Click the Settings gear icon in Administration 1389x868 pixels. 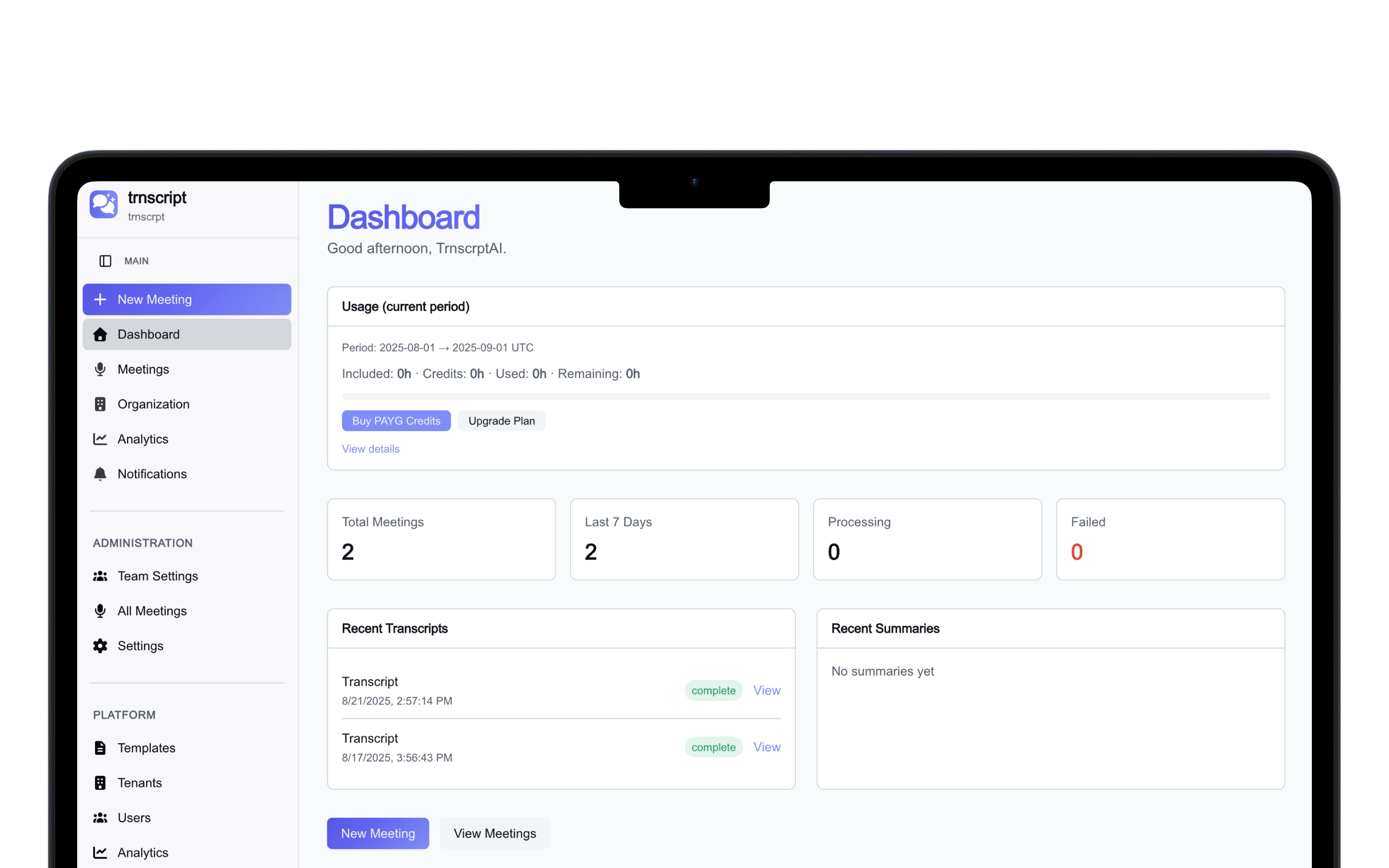point(100,646)
